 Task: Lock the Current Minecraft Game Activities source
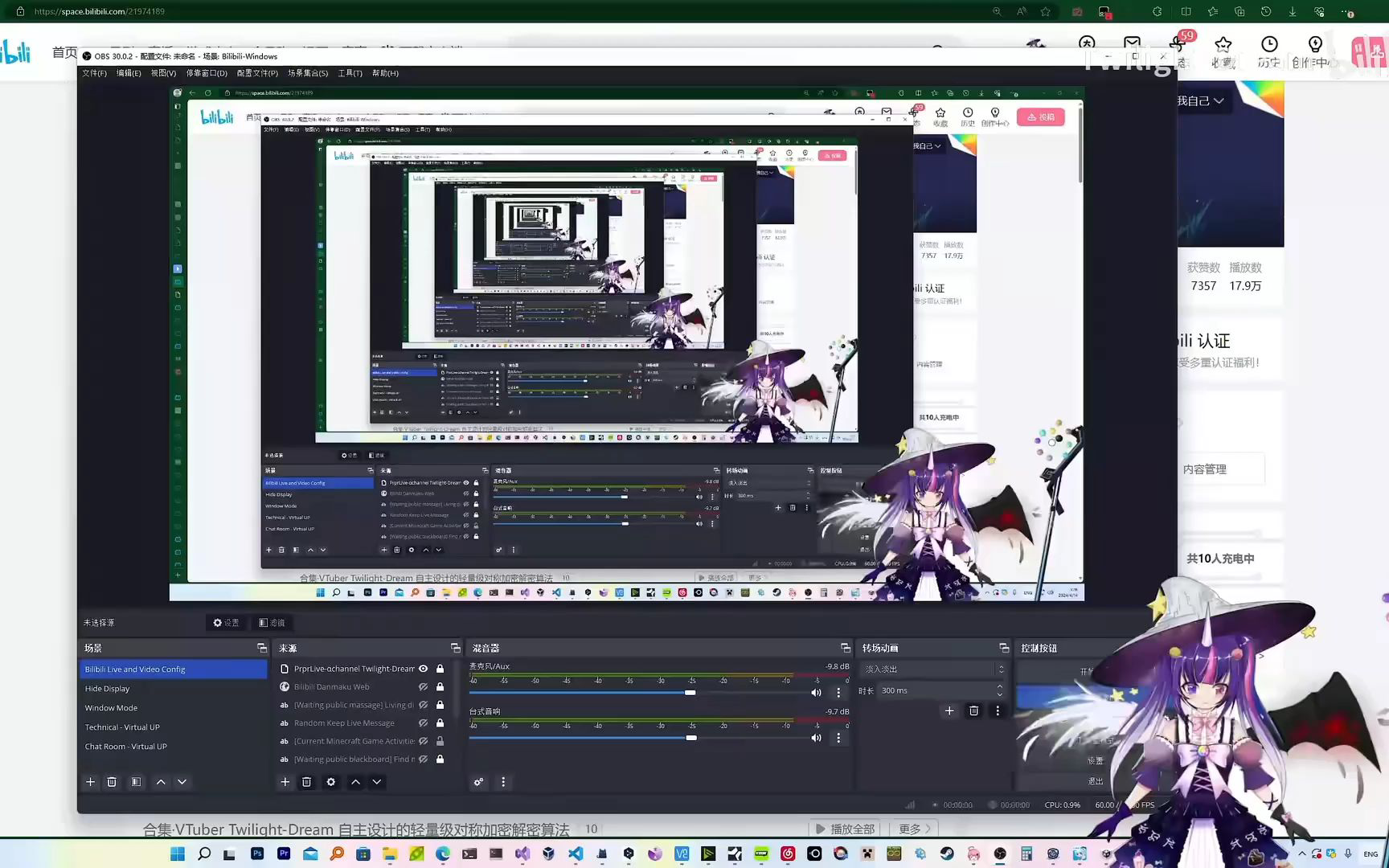pos(440,741)
